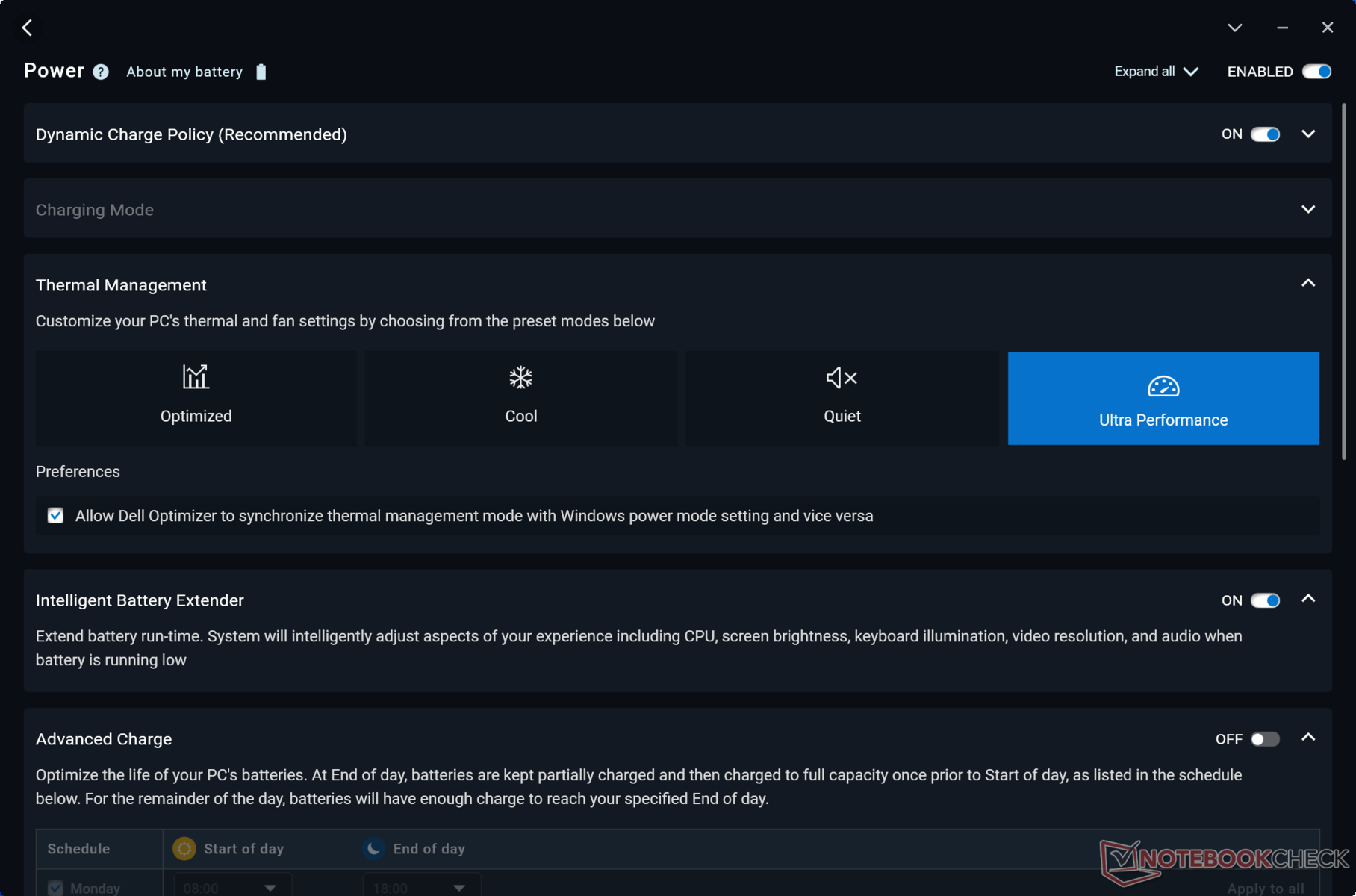The image size is (1356, 896).
Task: Uncheck synchronize thermal management with Windows checkbox
Action: coord(55,516)
